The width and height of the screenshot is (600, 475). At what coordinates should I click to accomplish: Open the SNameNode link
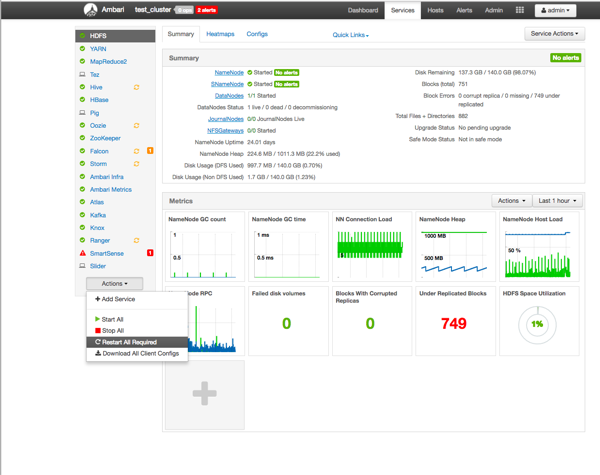click(227, 84)
